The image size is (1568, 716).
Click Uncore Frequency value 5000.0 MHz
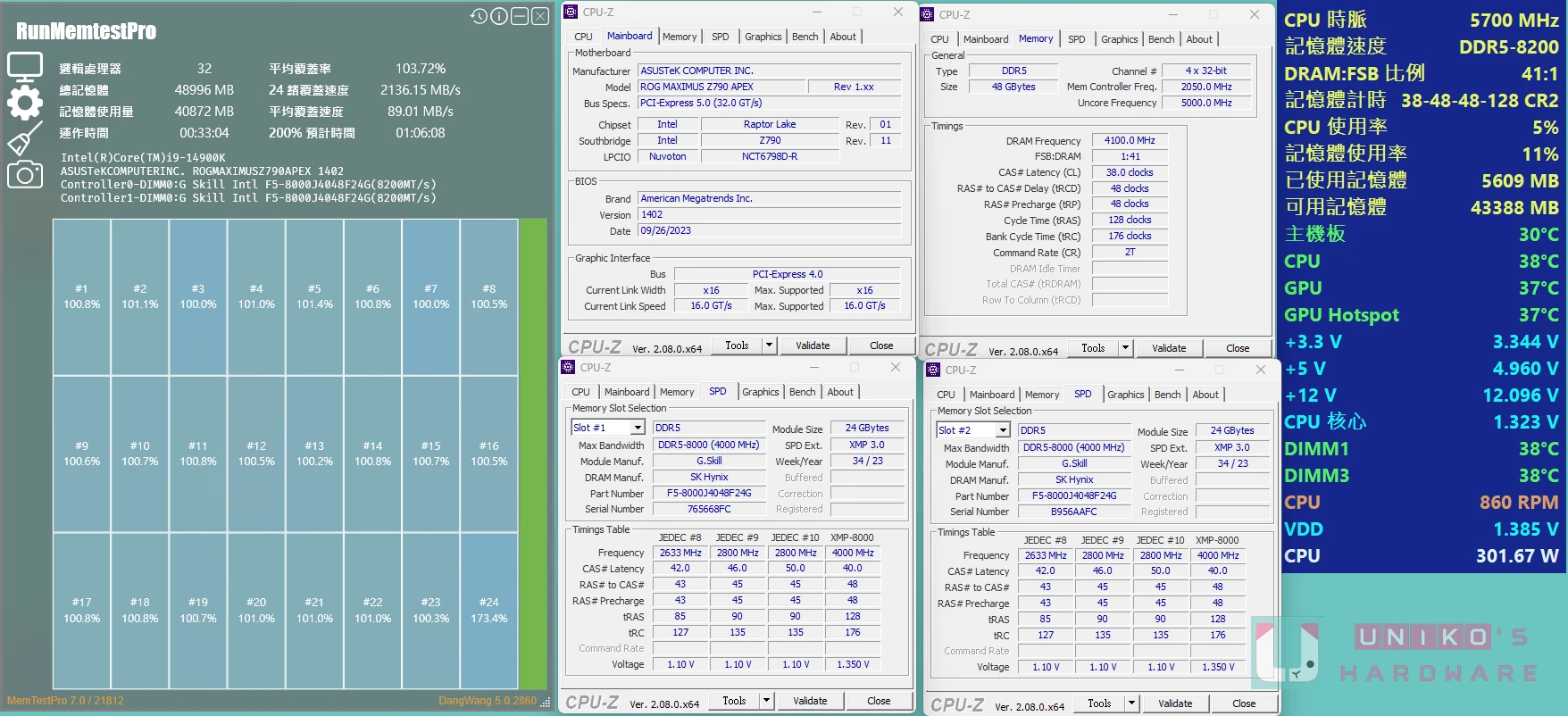(1206, 103)
